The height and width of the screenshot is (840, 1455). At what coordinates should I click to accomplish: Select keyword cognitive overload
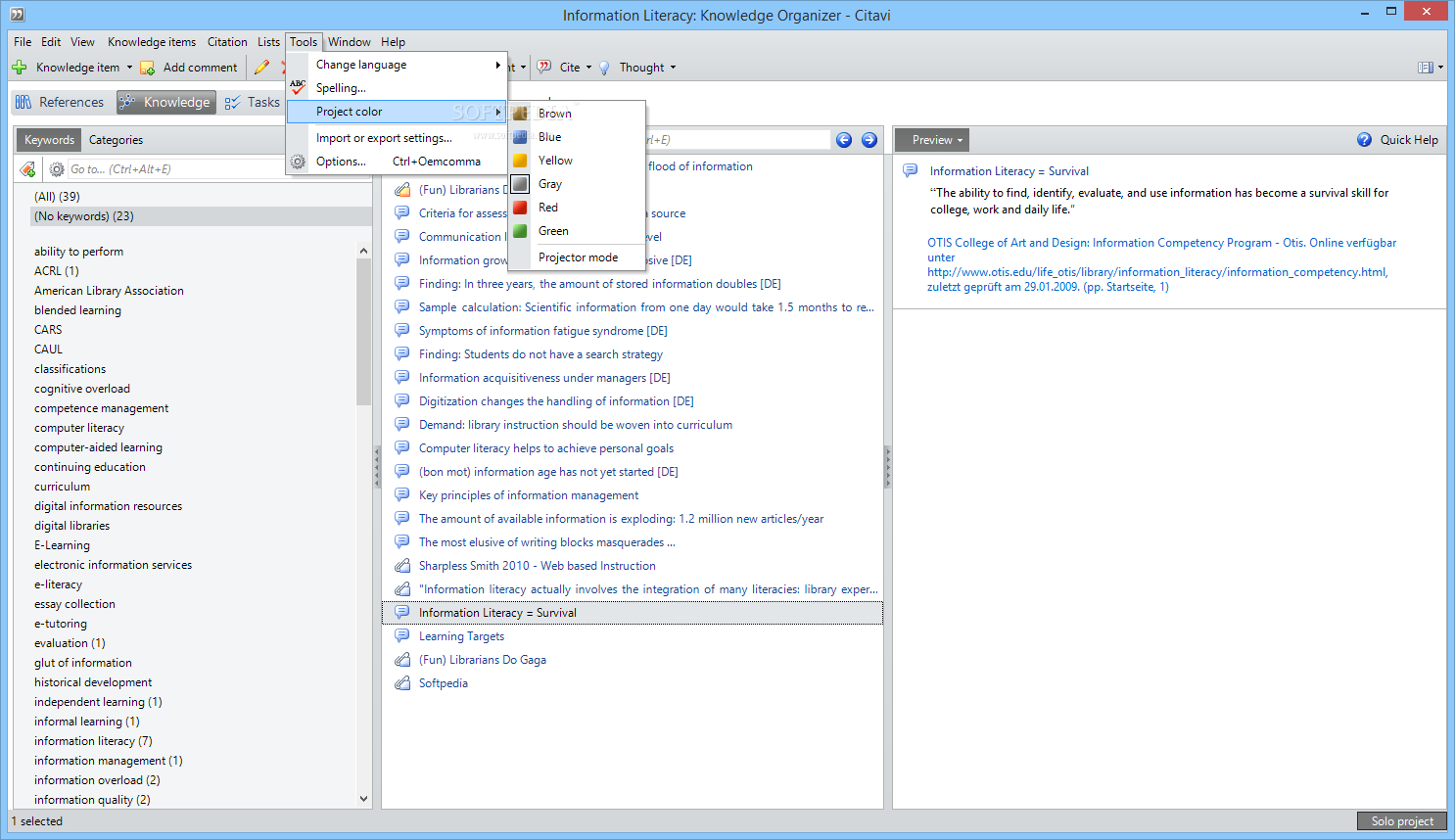82,389
